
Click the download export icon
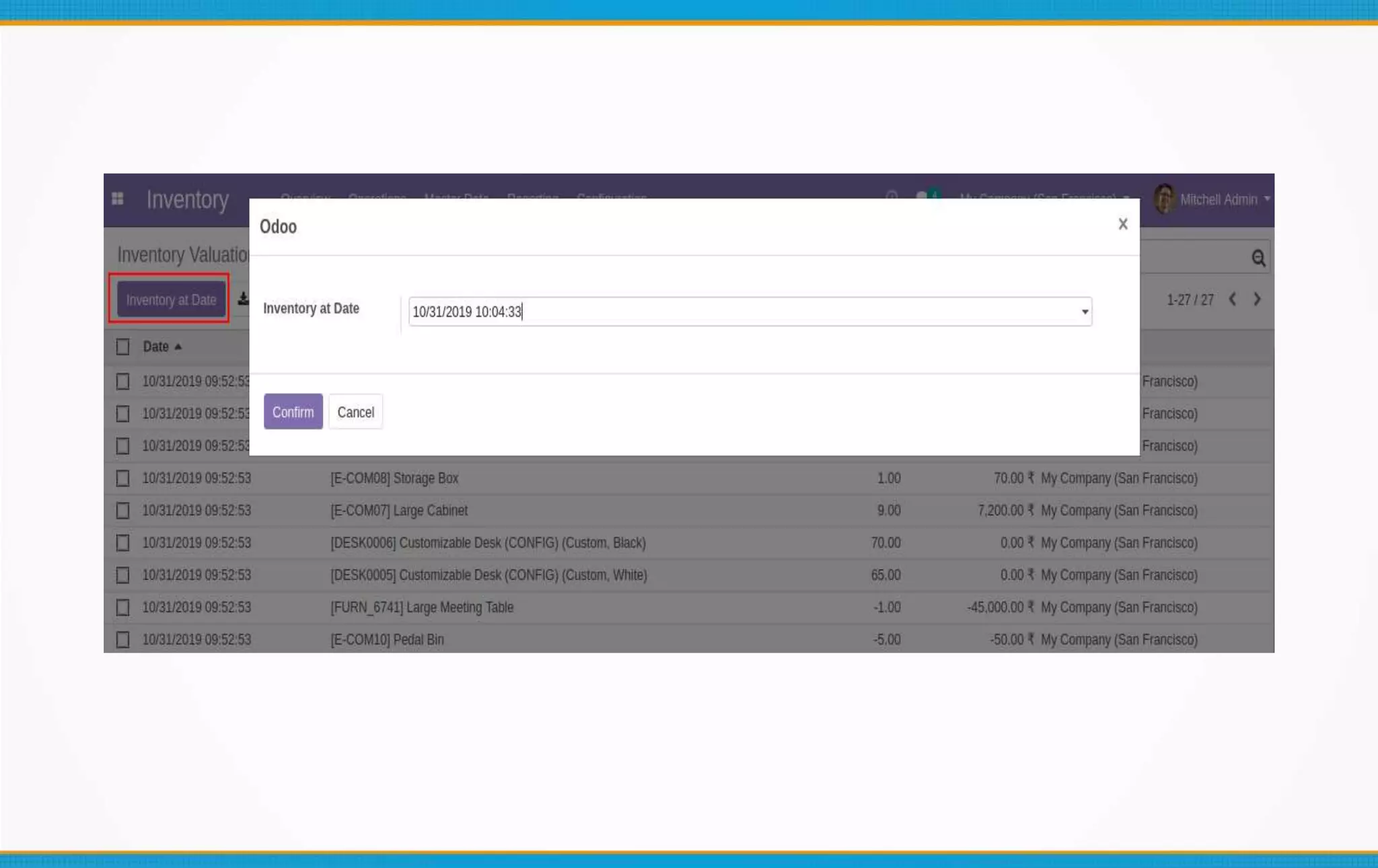click(x=243, y=299)
